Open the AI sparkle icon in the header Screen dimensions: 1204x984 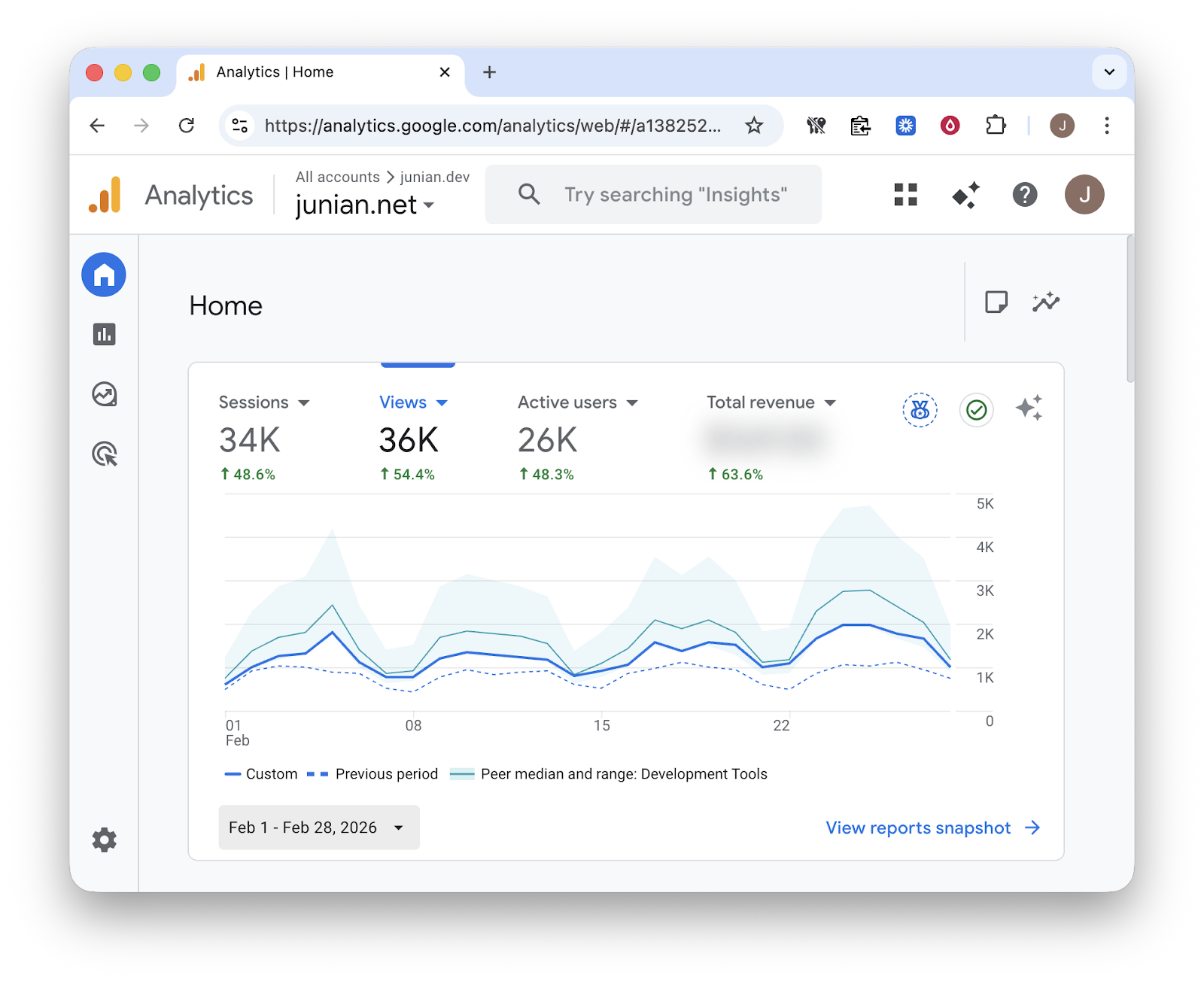coord(965,195)
